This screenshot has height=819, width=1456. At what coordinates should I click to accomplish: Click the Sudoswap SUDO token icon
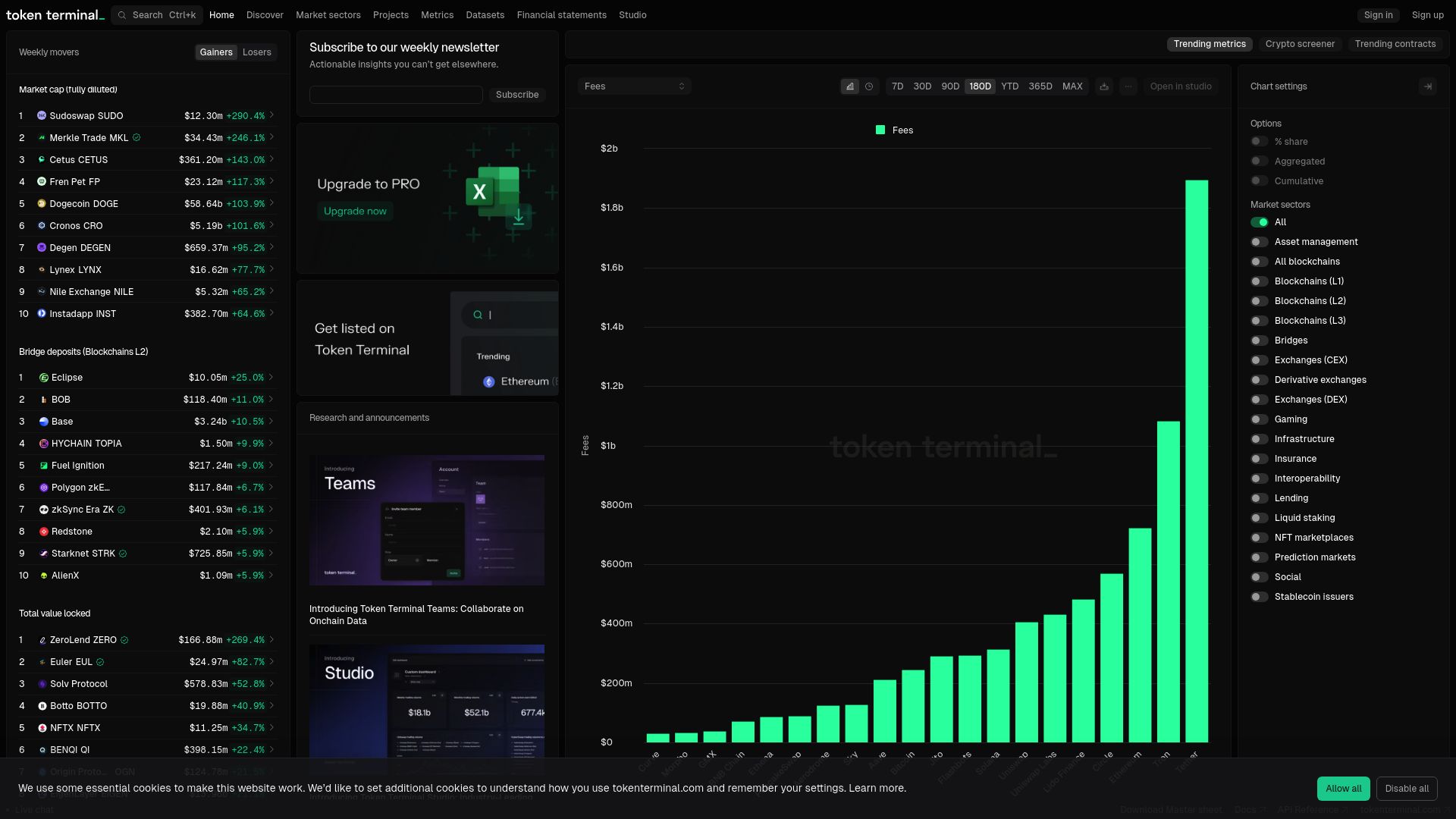42,116
